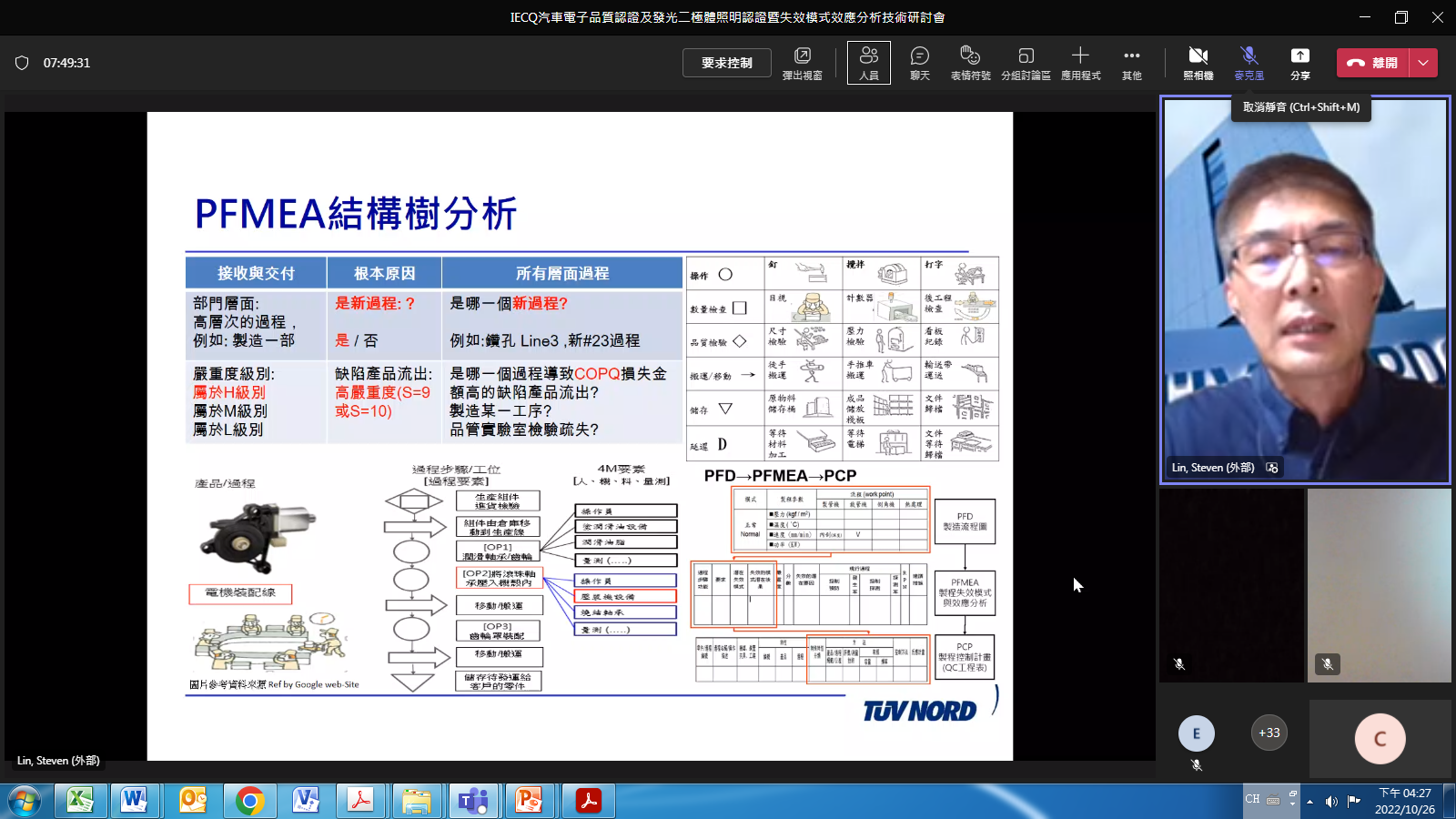Click participant avatar E
This screenshot has width=1456, height=819.
[x=1196, y=733]
